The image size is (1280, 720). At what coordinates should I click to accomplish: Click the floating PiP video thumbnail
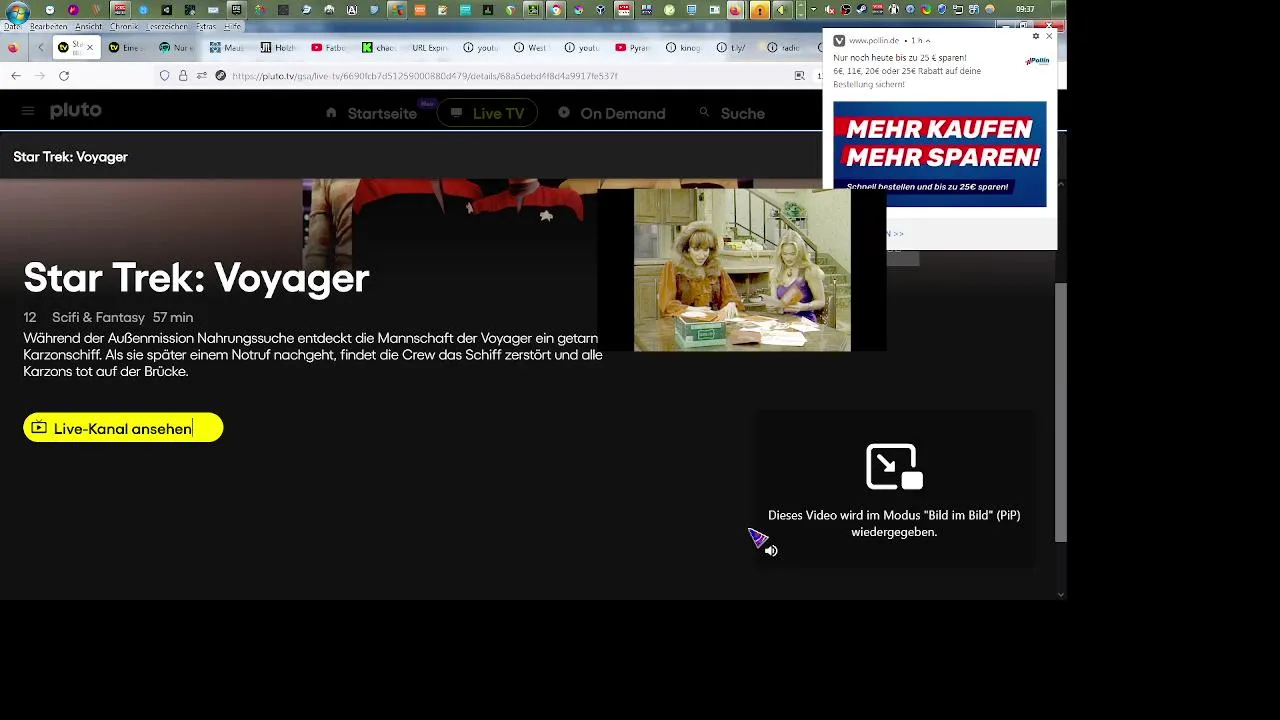742,270
